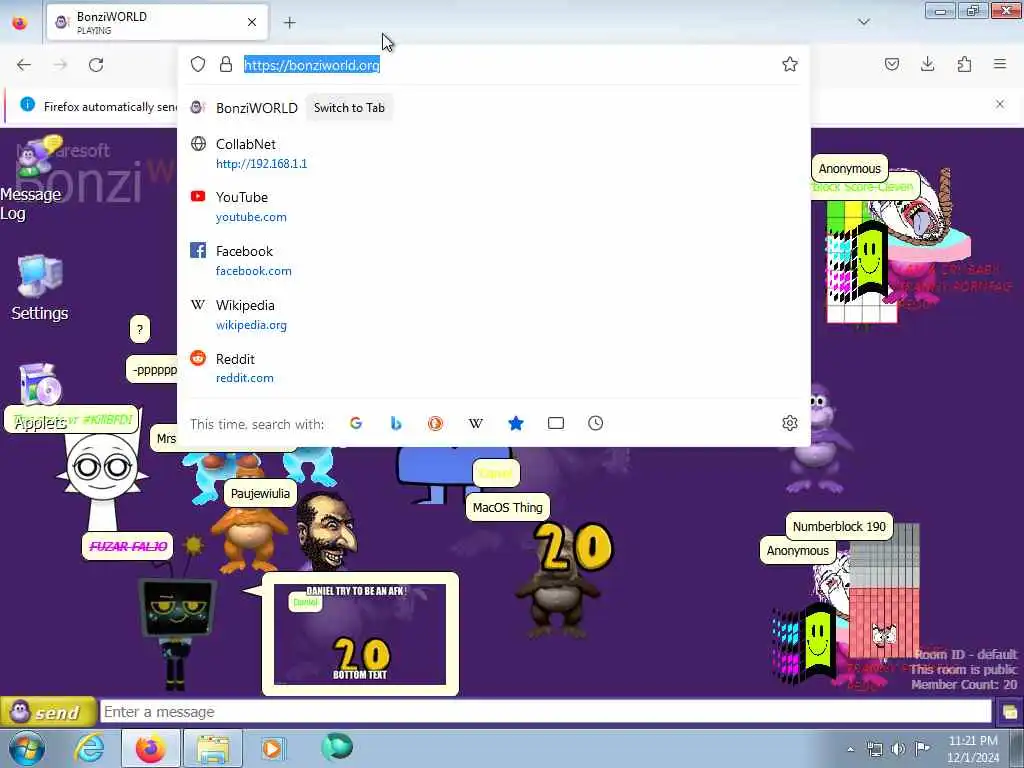
Task: Open the taskbar clock showing 11:21 PM
Action: pos(973,749)
